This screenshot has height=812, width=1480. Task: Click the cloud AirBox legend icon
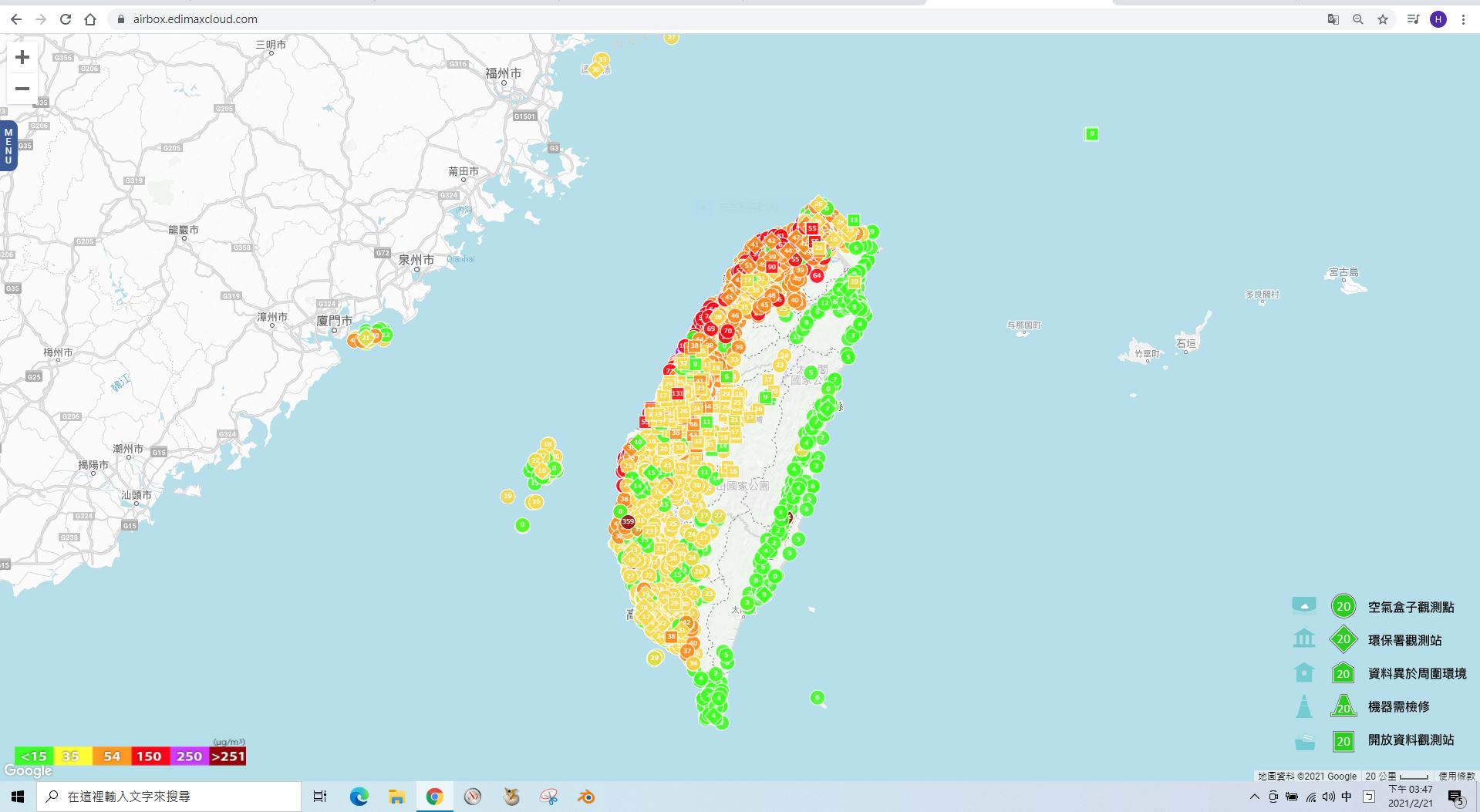1304,605
